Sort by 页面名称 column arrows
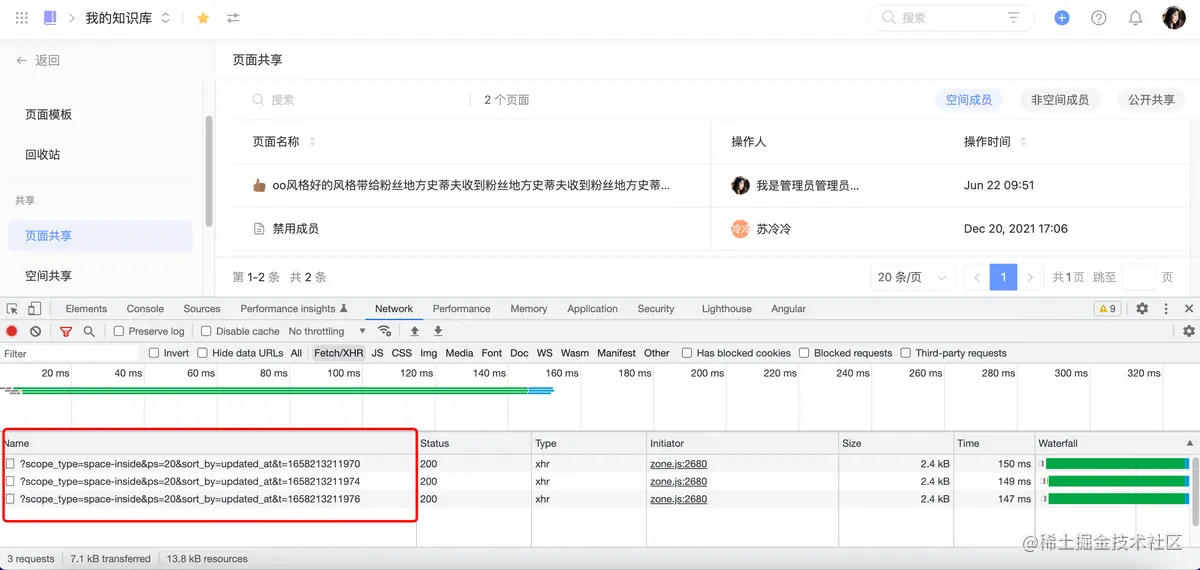Image resolution: width=1200 pixels, height=570 pixels. tap(312, 142)
